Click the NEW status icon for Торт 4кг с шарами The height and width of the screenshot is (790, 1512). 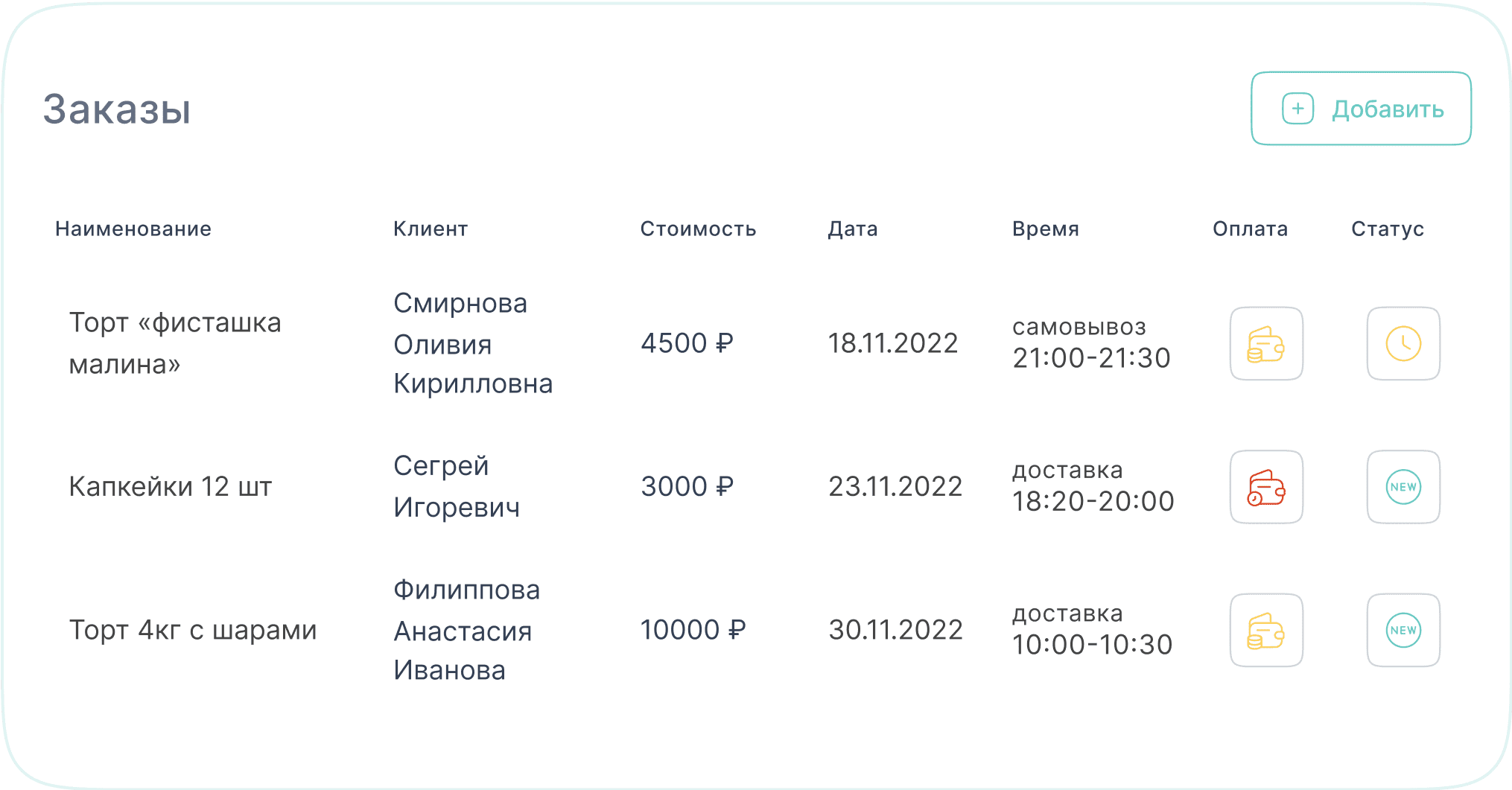point(1403,630)
